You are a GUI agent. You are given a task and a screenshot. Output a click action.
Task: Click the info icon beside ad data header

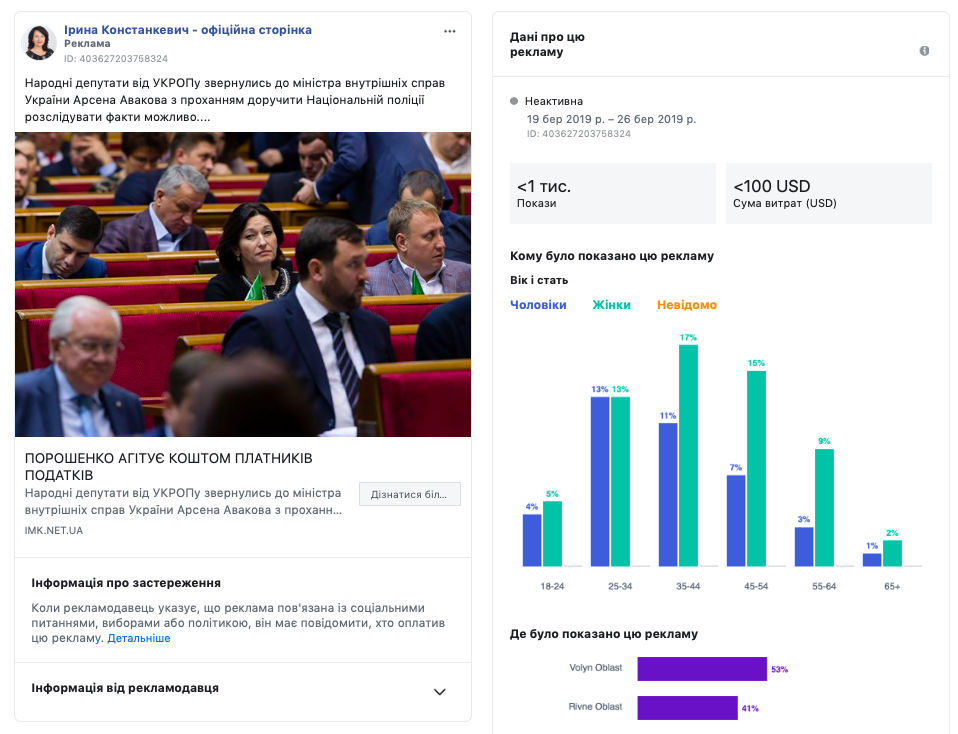[924, 51]
